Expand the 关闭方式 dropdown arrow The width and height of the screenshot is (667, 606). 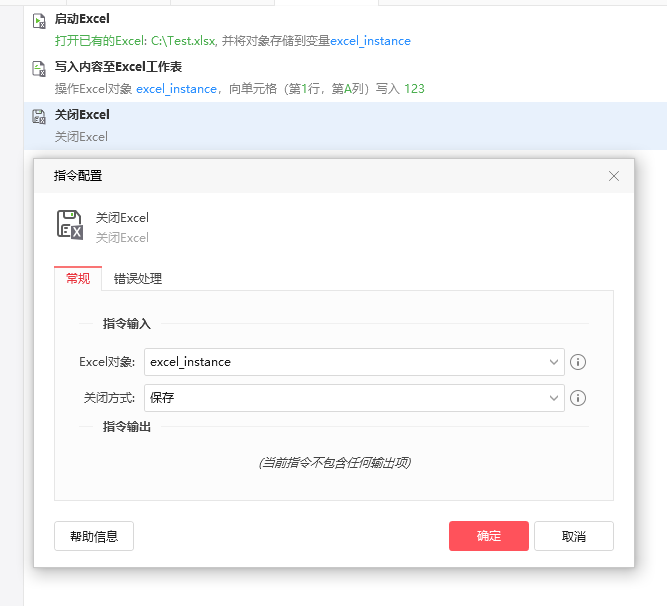click(553, 398)
